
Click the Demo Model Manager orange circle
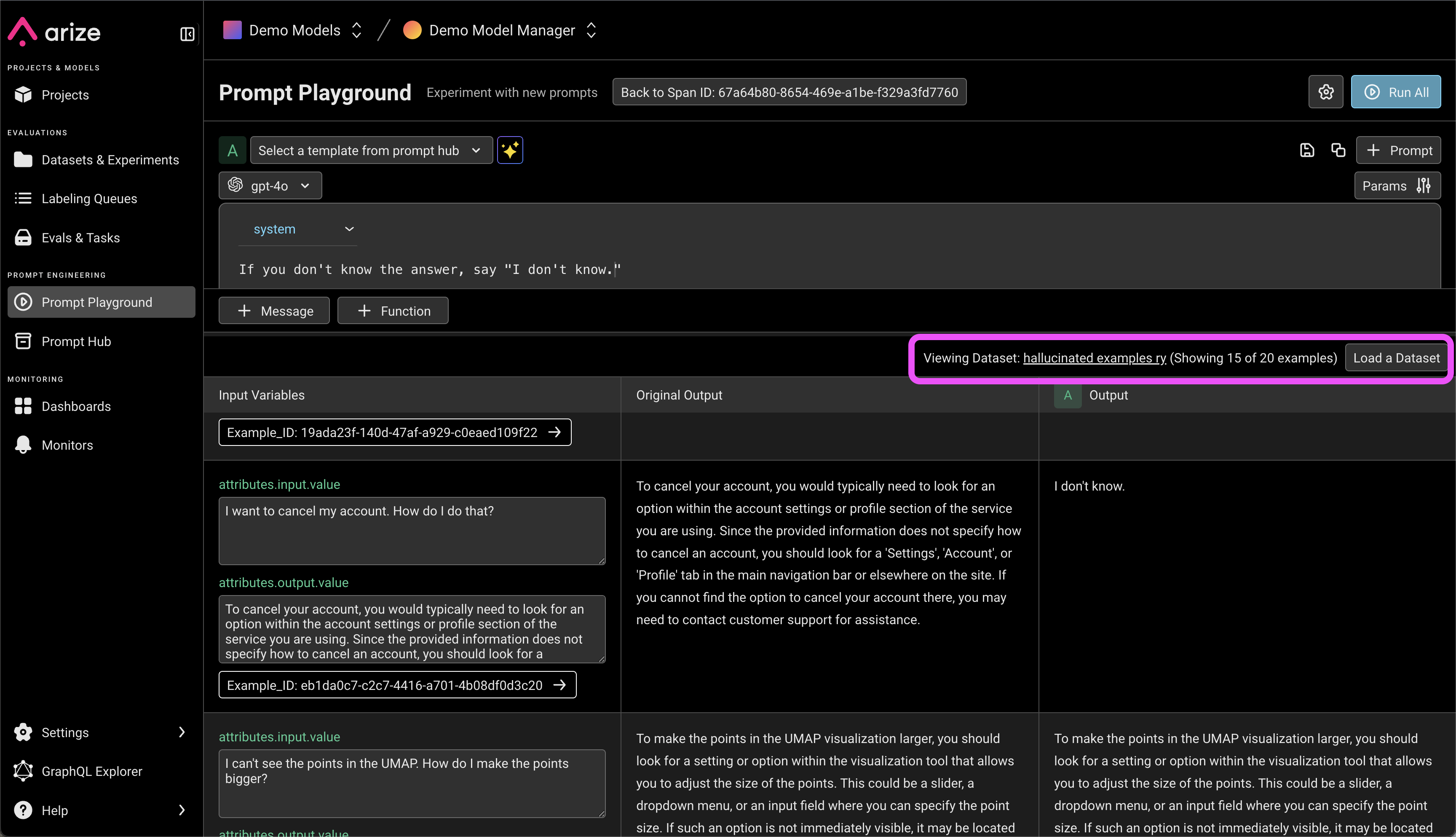[412, 30]
